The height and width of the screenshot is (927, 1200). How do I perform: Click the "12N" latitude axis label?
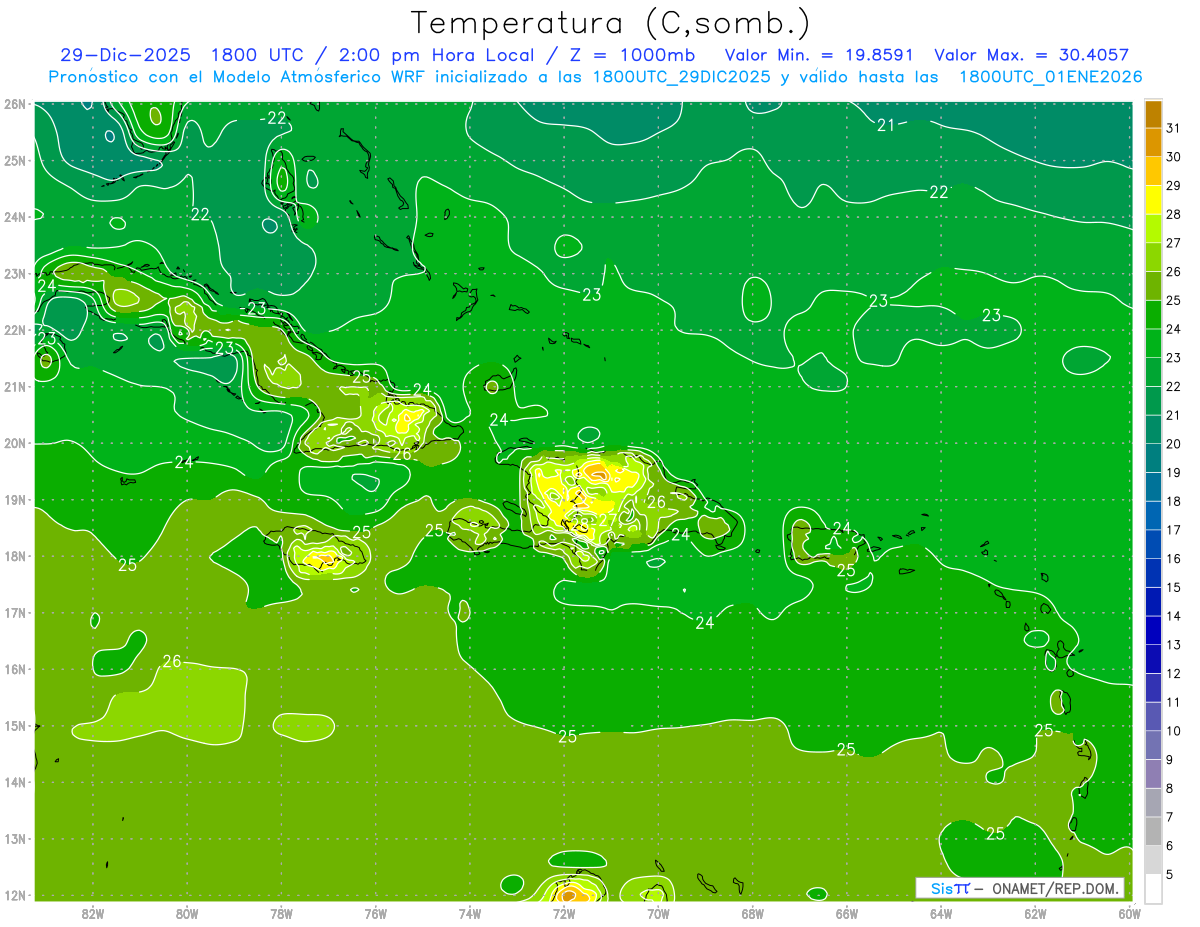(15, 895)
